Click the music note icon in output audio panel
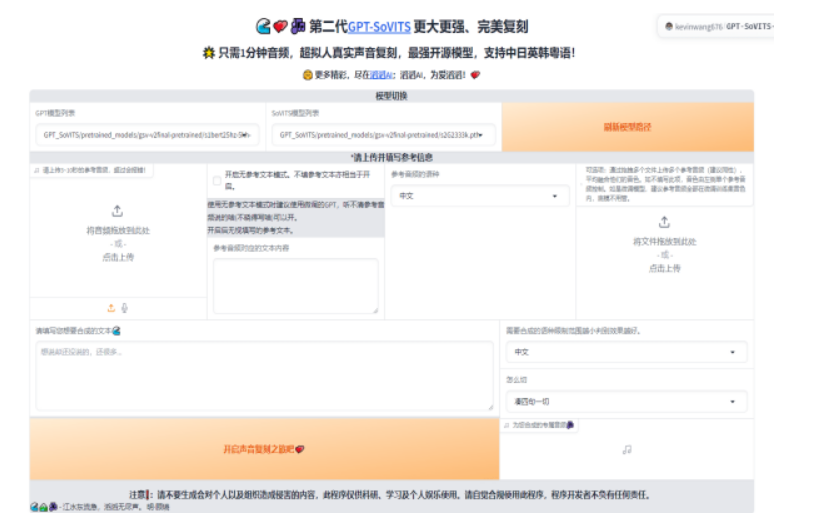This screenshot has width=827, height=523. [x=627, y=450]
